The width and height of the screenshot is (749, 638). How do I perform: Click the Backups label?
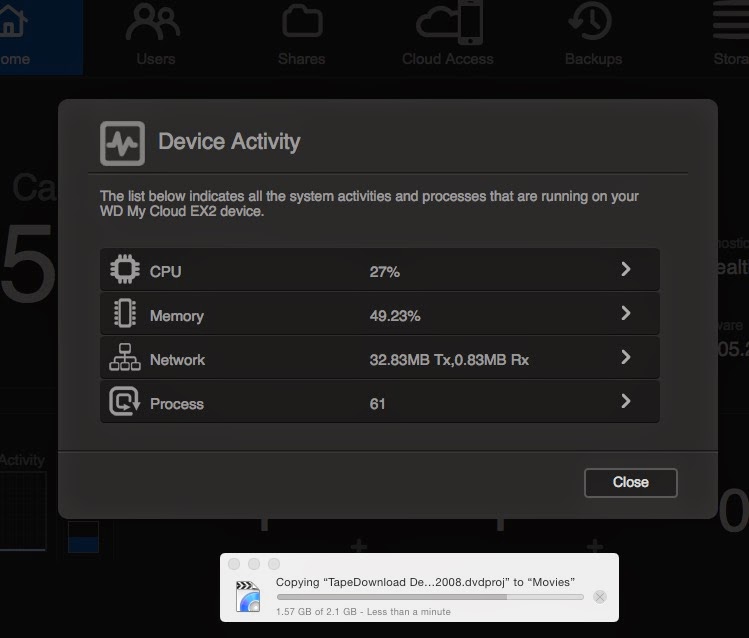click(593, 59)
